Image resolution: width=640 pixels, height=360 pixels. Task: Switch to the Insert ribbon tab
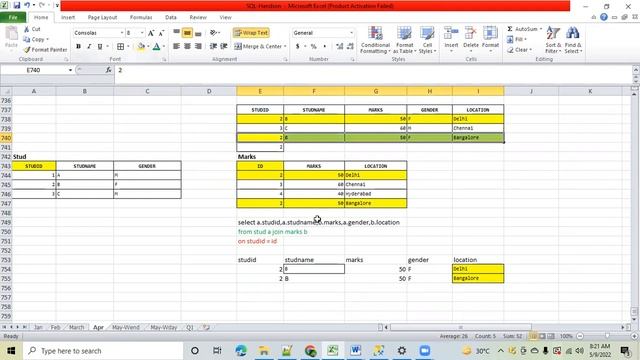click(x=68, y=18)
